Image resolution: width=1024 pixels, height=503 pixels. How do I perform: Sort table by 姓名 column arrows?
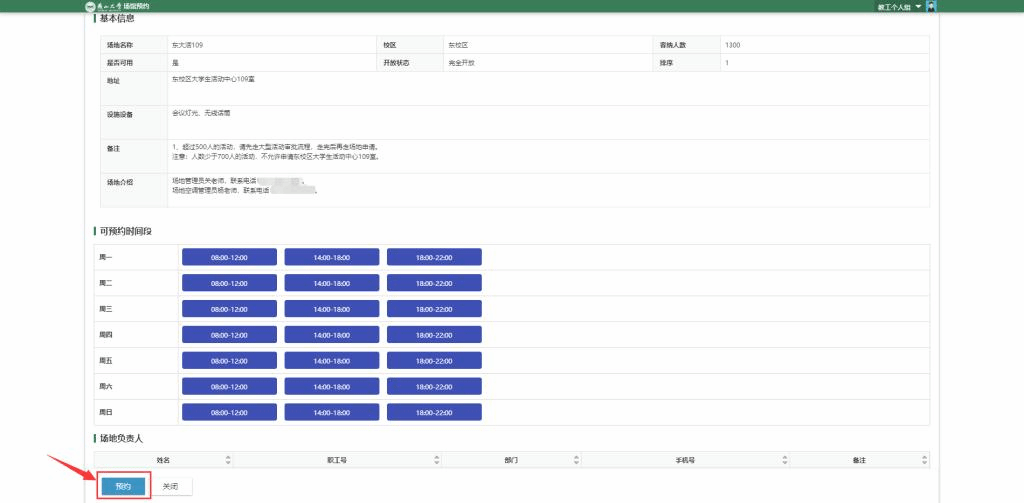coord(228,460)
